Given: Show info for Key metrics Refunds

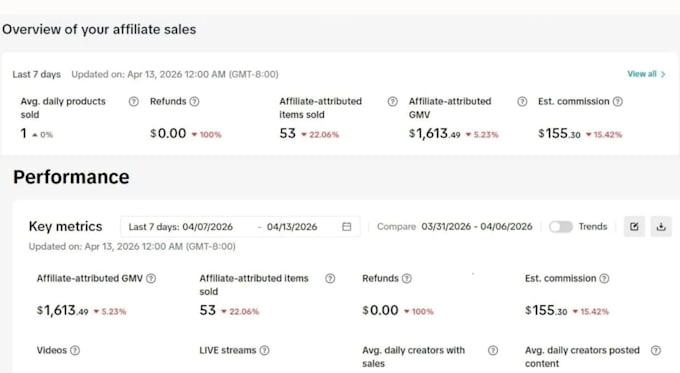Looking at the screenshot, I should tap(407, 278).
